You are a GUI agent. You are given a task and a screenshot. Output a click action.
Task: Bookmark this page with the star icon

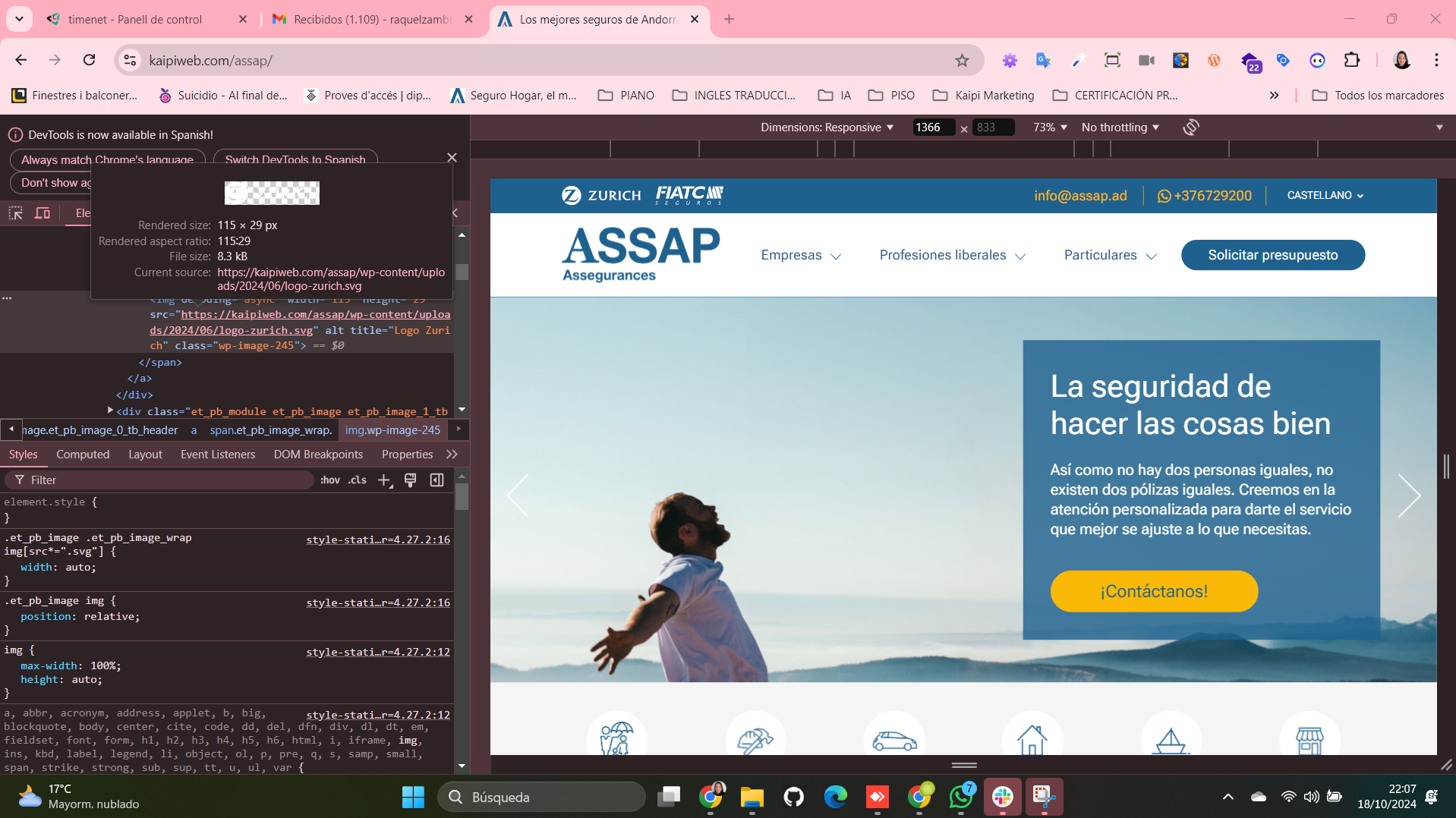pyautogui.click(x=962, y=61)
